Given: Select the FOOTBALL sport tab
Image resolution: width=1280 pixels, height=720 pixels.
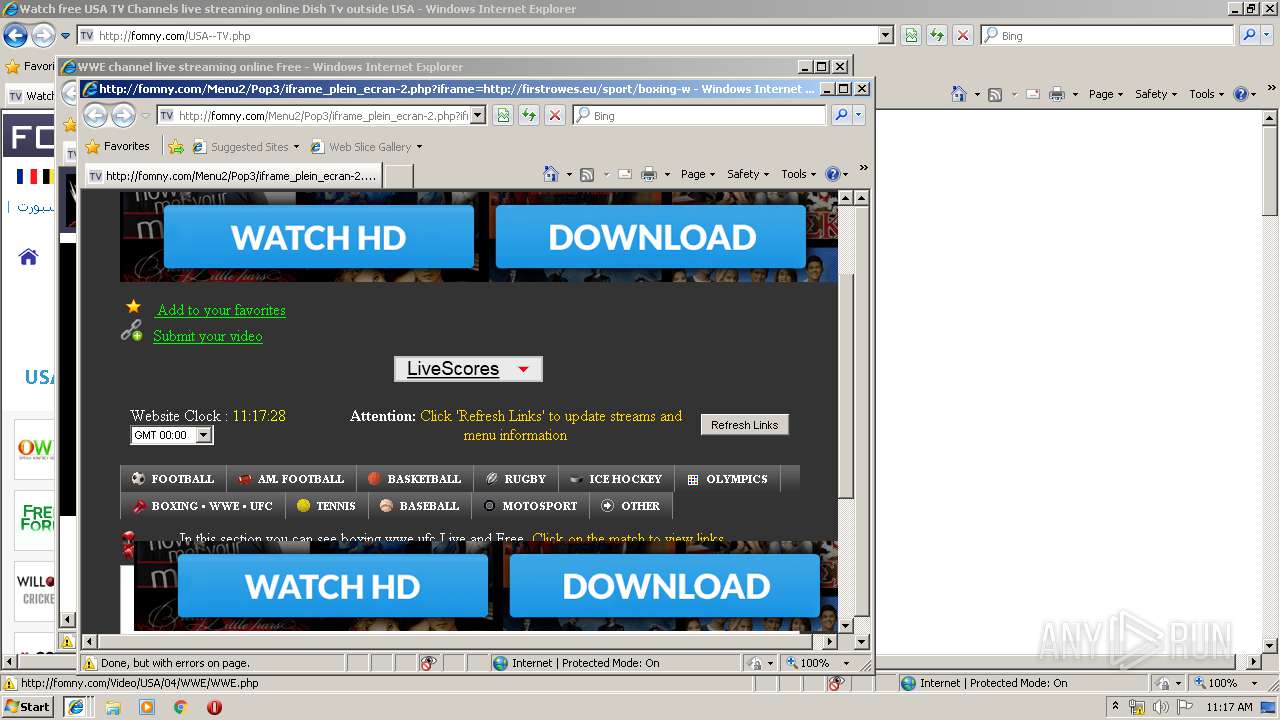Looking at the screenshot, I should [x=173, y=479].
